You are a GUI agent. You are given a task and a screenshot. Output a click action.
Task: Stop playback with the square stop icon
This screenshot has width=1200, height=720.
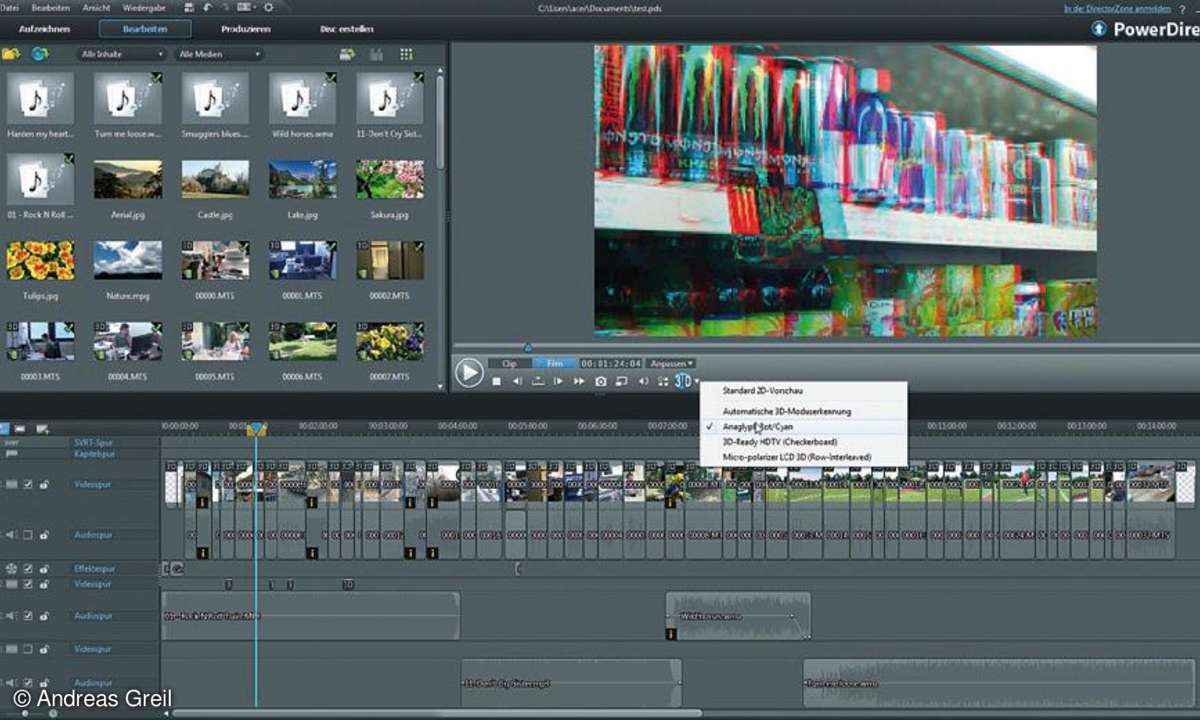(496, 381)
